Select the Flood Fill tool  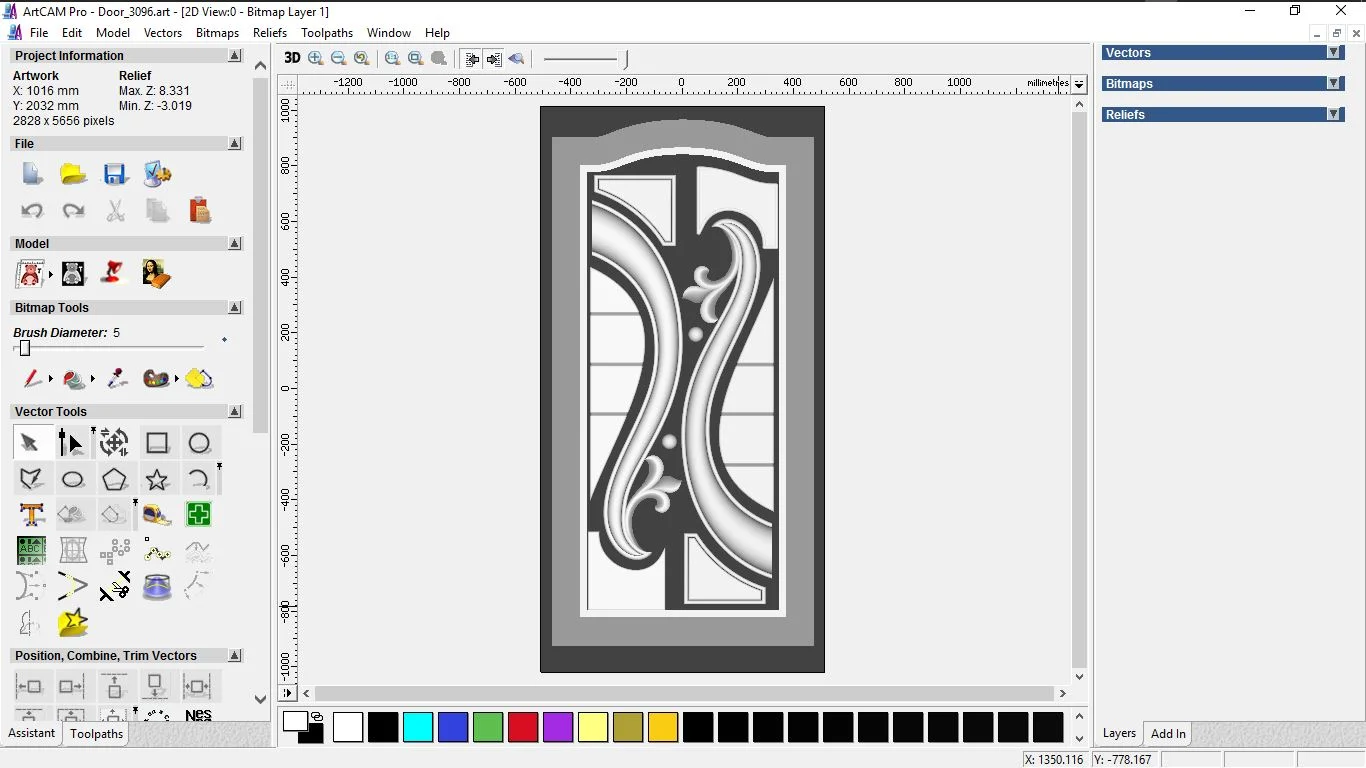pyautogui.click(x=73, y=379)
